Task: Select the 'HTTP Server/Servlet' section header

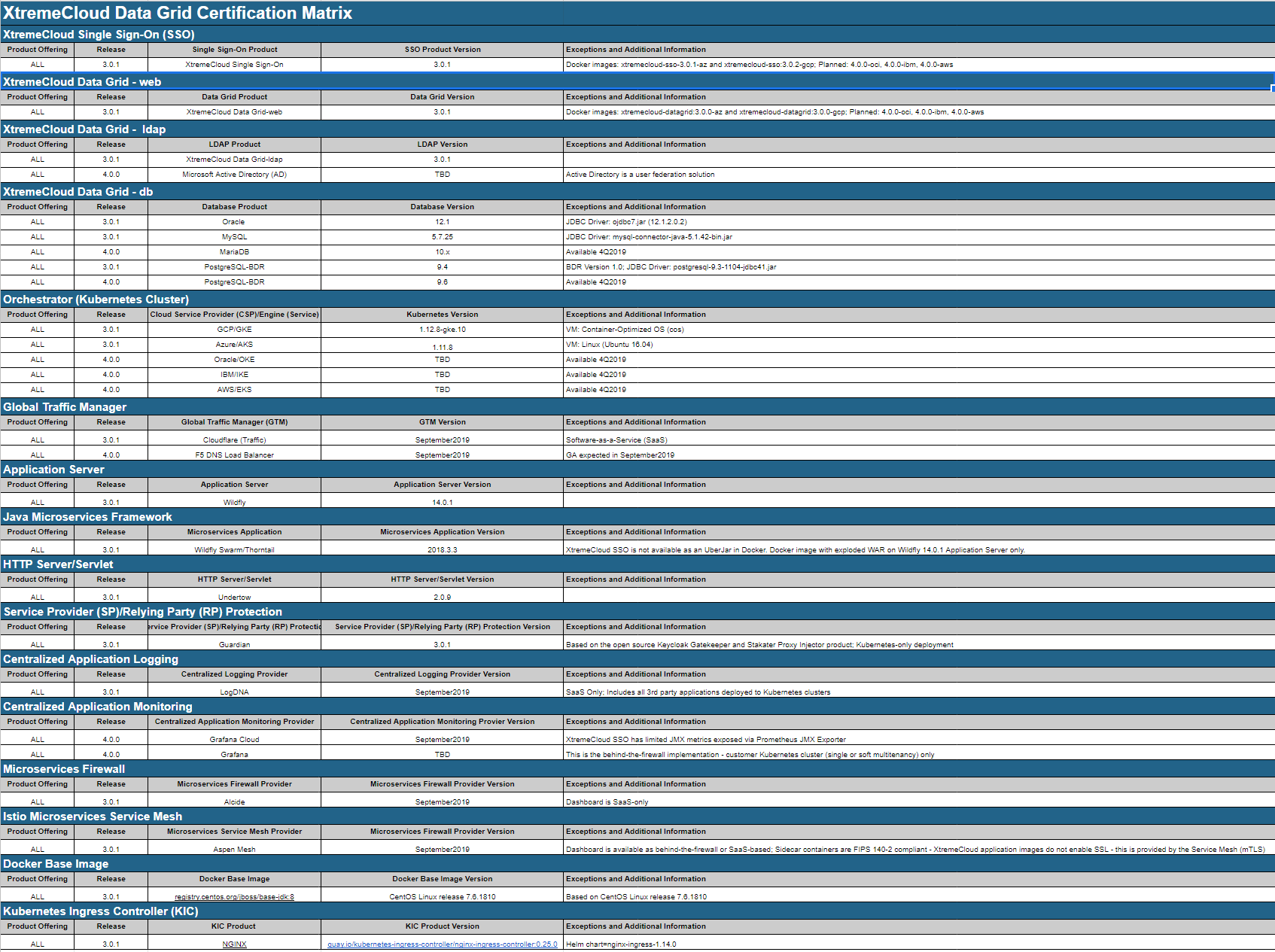Action: pos(58,564)
